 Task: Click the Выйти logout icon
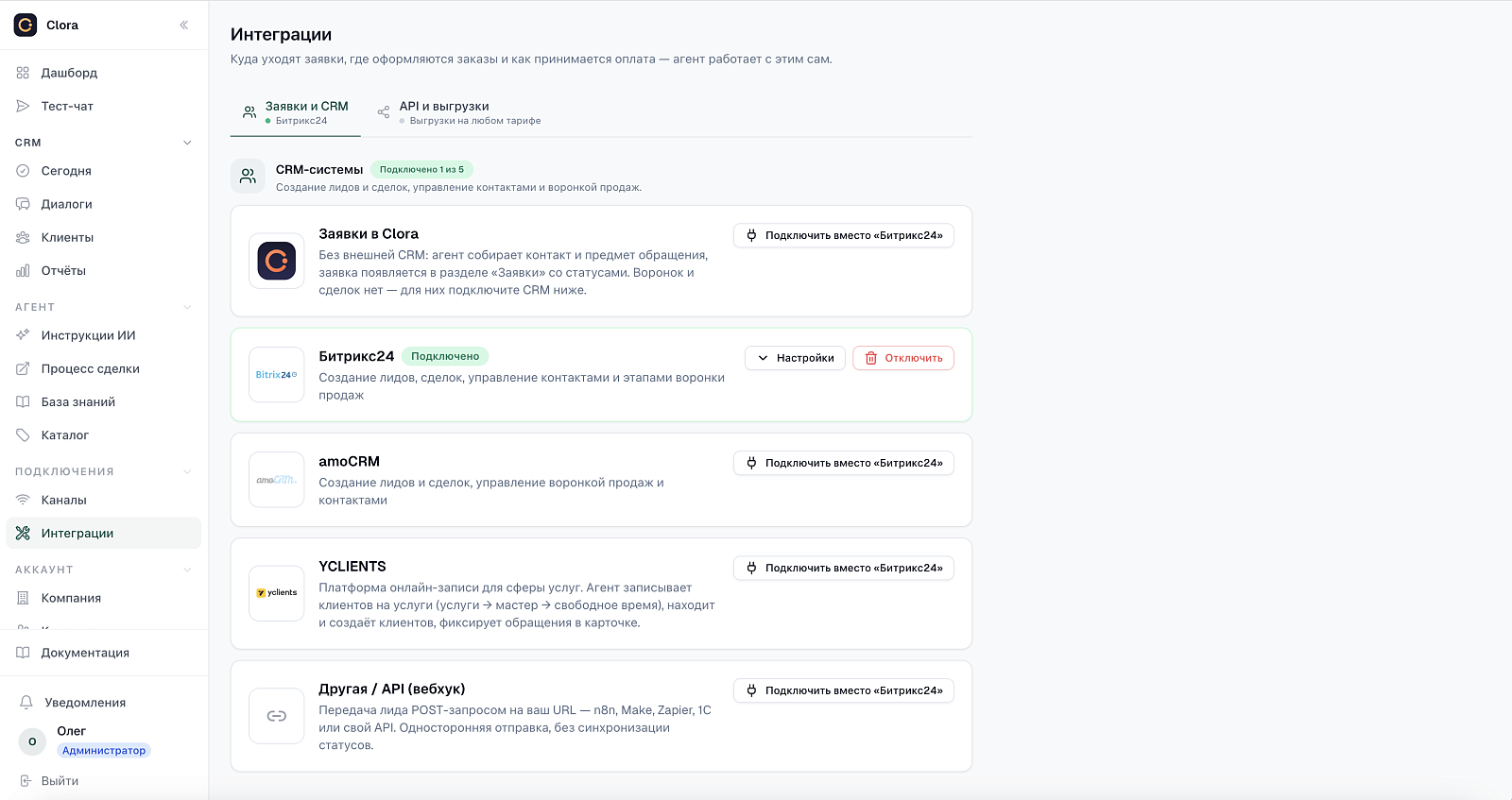click(x=26, y=781)
